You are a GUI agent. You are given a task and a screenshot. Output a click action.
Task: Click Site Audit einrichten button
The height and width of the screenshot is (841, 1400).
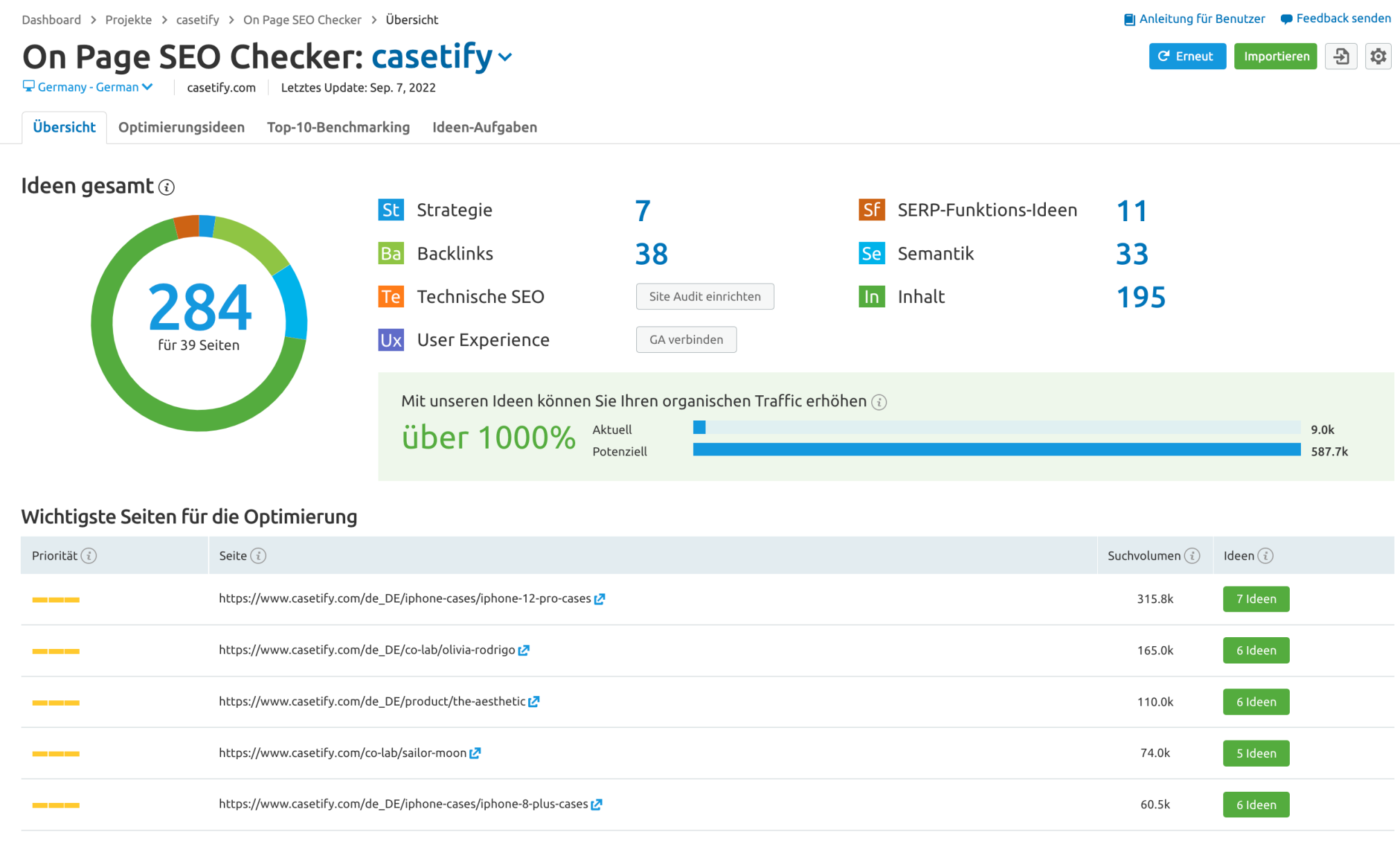coord(705,297)
